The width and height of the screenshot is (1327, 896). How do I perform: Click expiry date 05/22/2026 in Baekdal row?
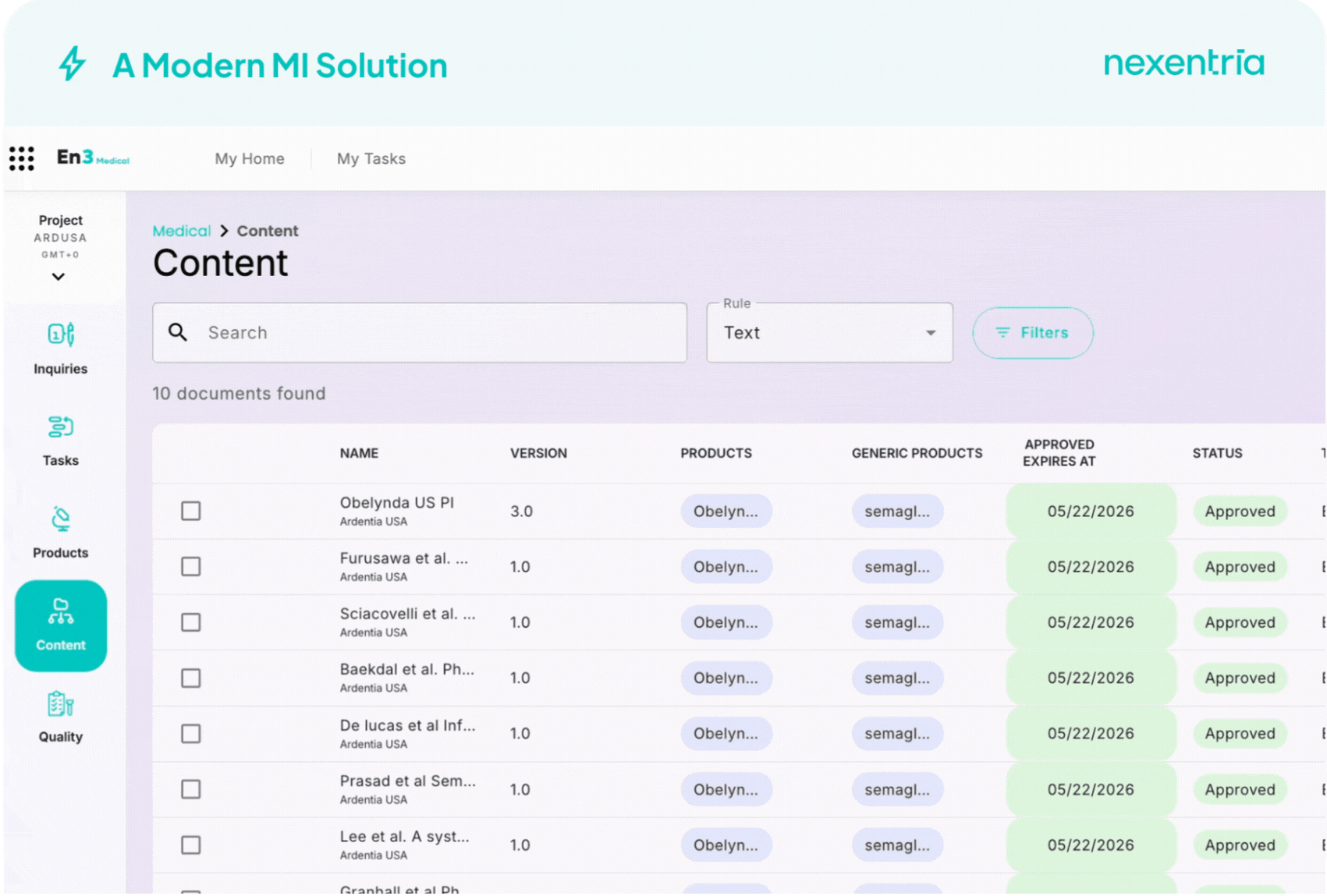tap(1090, 678)
